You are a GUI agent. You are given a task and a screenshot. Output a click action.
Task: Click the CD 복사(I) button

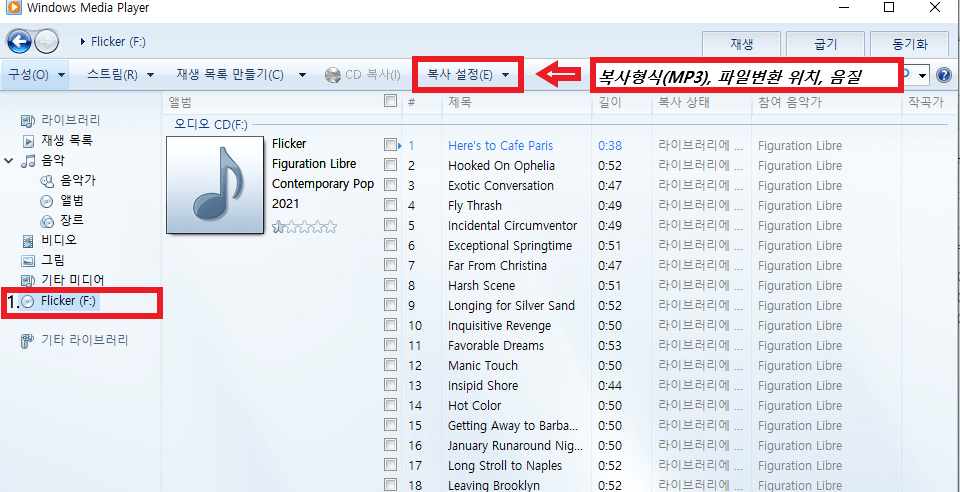[x=362, y=75]
